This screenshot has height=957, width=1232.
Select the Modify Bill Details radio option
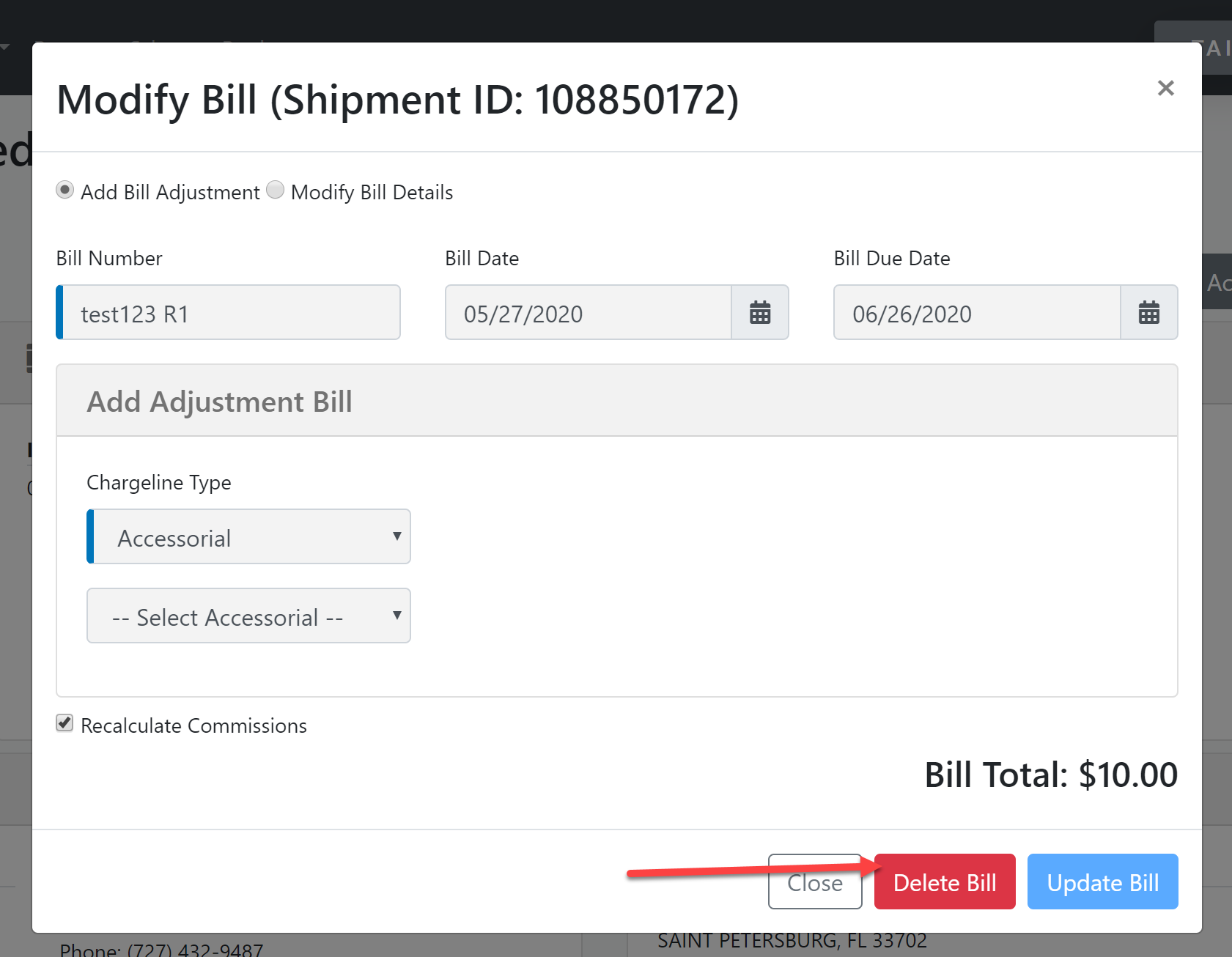(276, 191)
